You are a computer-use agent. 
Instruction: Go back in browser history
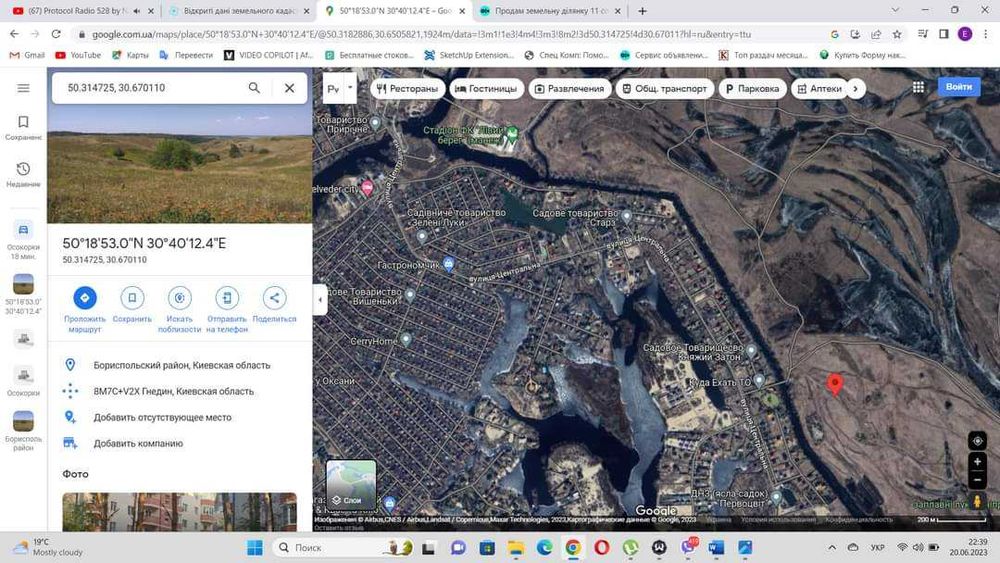[x=14, y=34]
